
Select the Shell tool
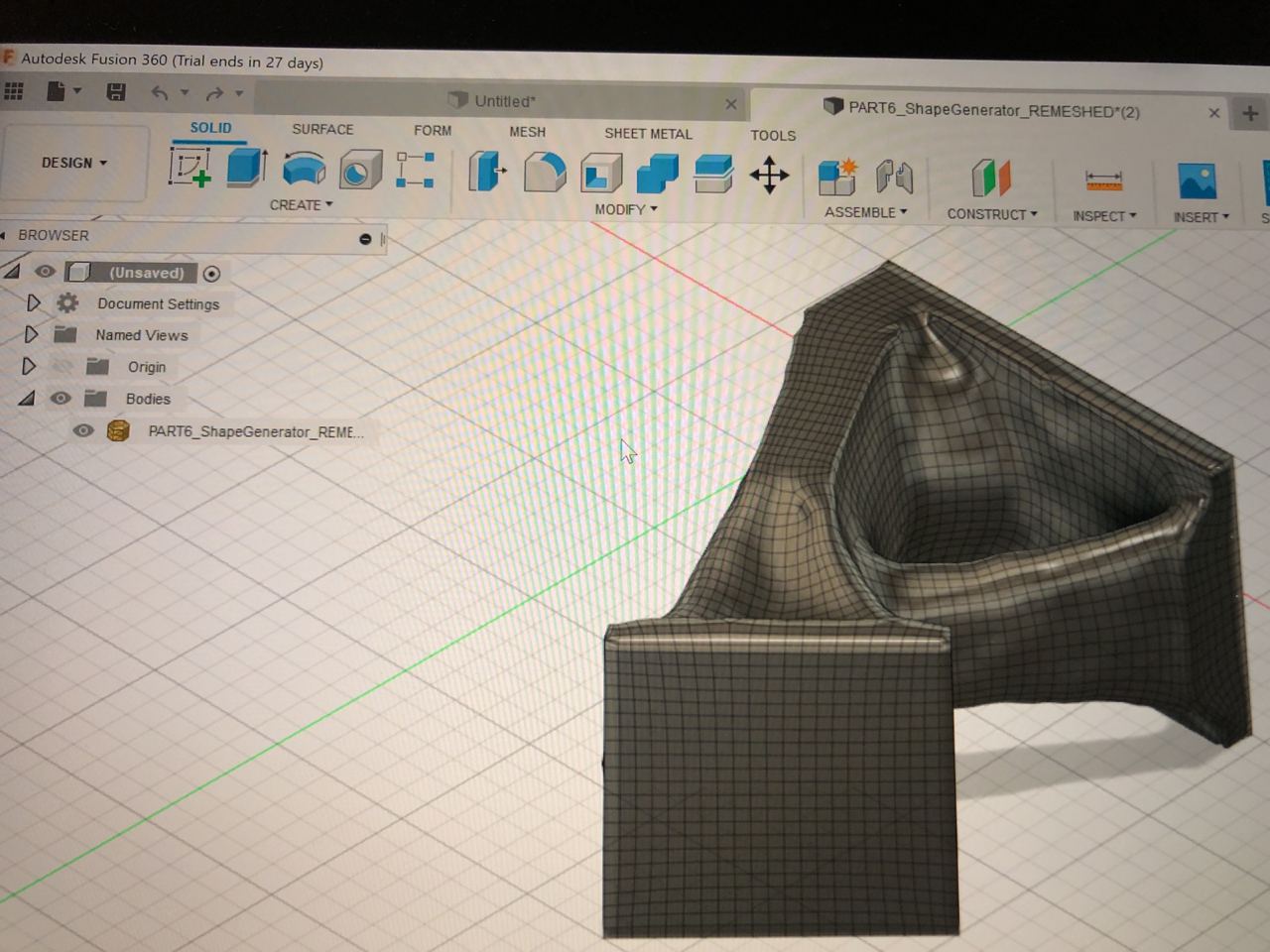(600, 174)
